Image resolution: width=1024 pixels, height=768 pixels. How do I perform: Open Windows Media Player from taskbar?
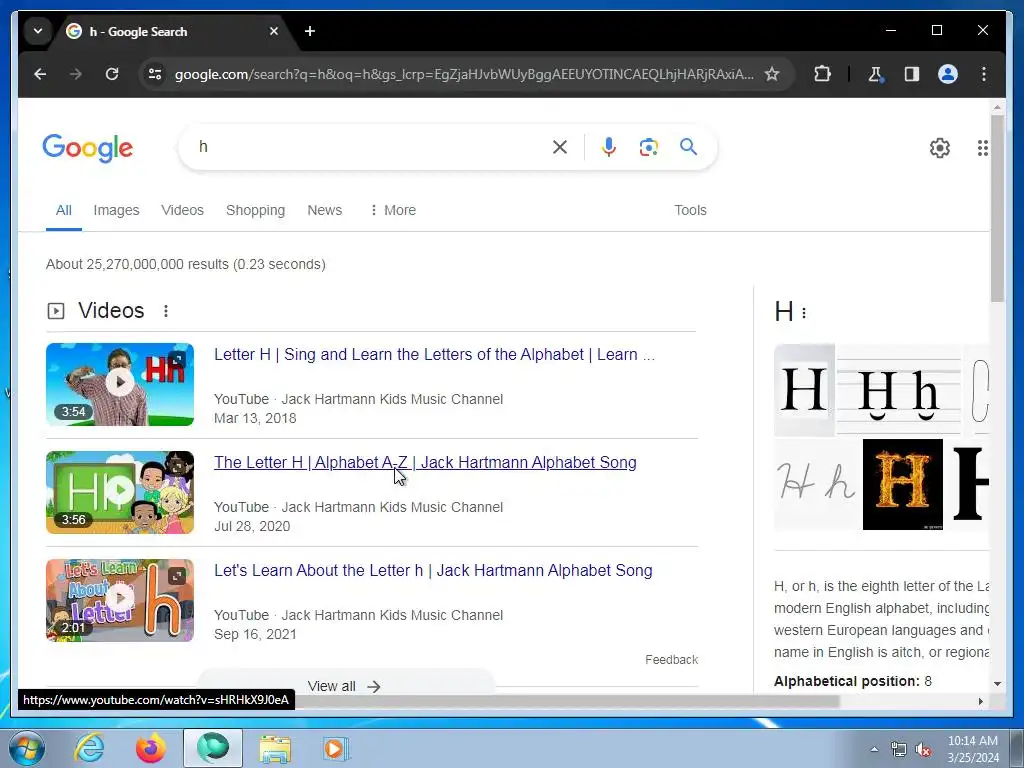tap(336, 748)
